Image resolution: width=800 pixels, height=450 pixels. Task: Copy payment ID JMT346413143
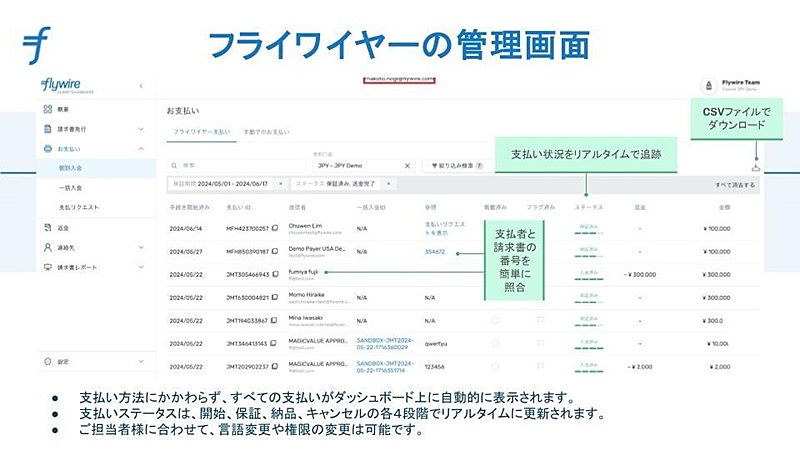click(x=273, y=343)
